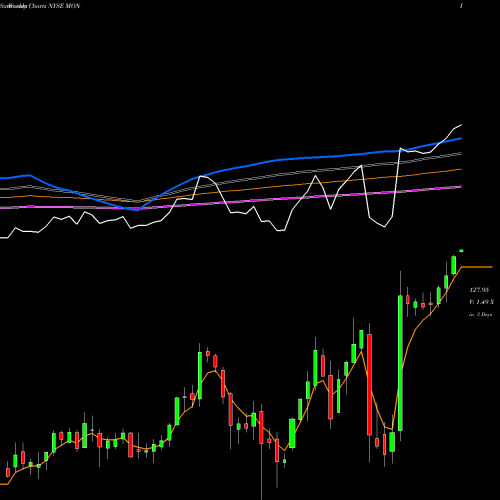Click the 'in 2 Days' label
This screenshot has height=500, width=500.
pos(480,314)
